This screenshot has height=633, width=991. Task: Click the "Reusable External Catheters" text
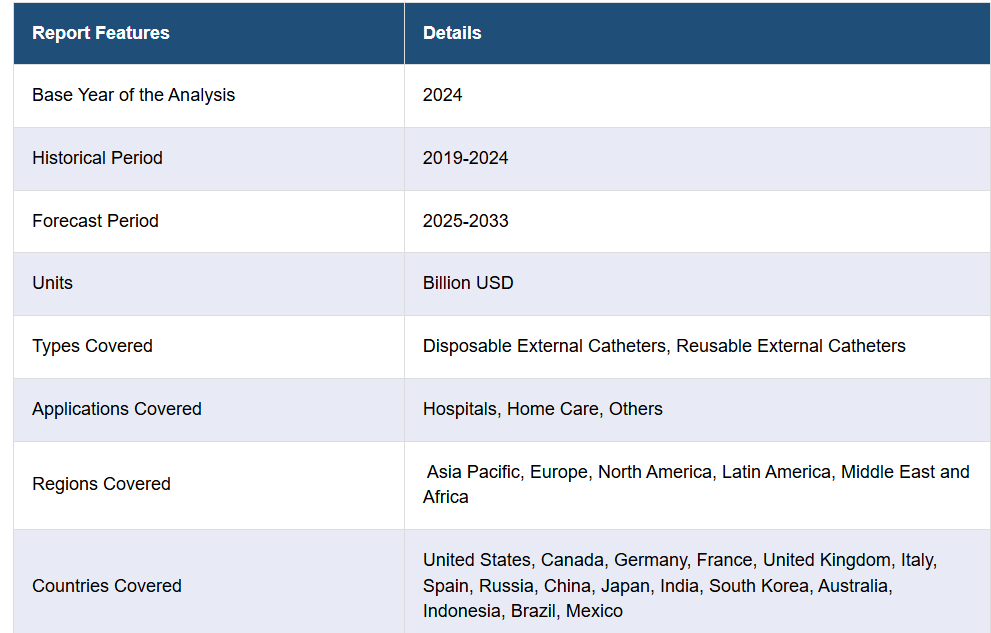click(x=791, y=346)
